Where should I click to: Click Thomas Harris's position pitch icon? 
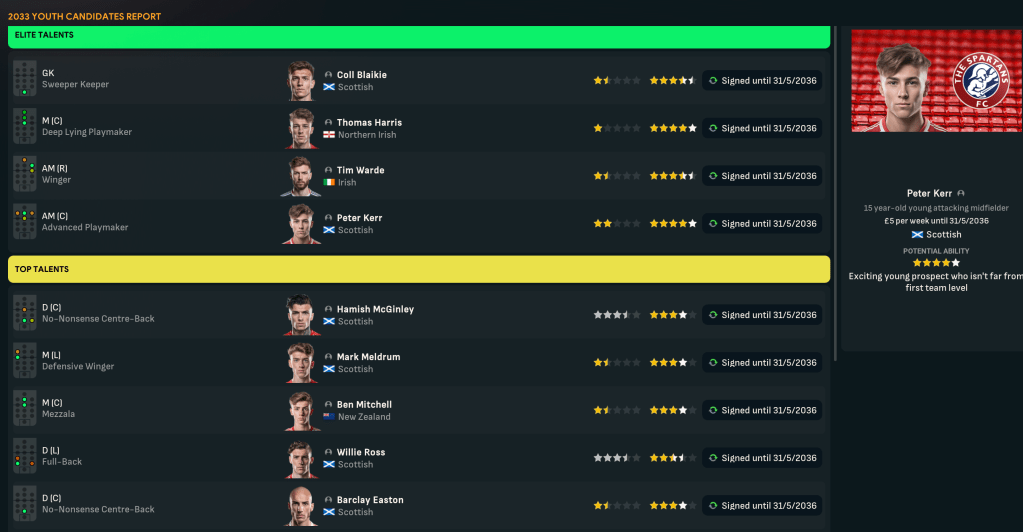pos(24,128)
